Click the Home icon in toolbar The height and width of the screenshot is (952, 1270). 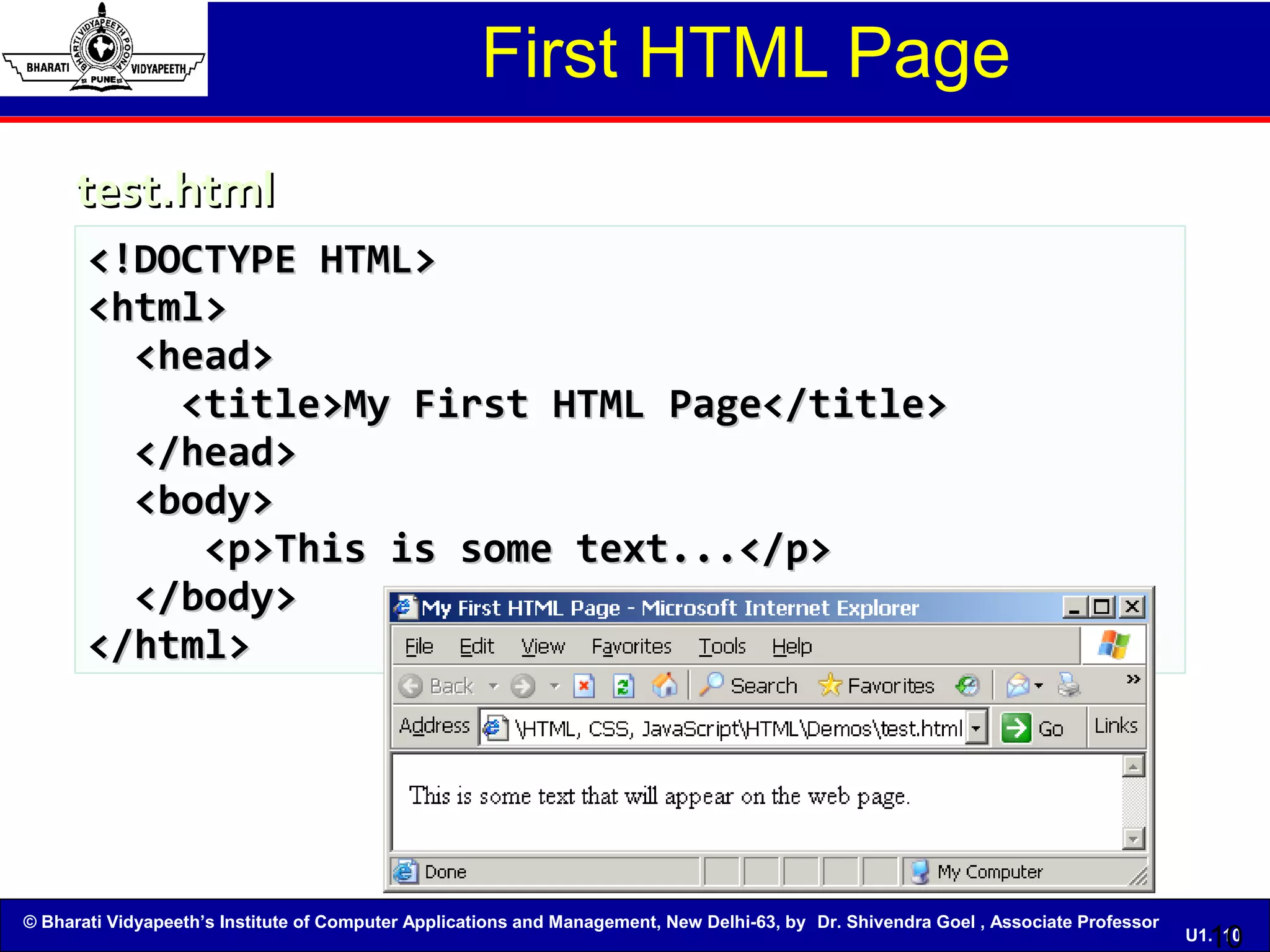[x=664, y=685]
